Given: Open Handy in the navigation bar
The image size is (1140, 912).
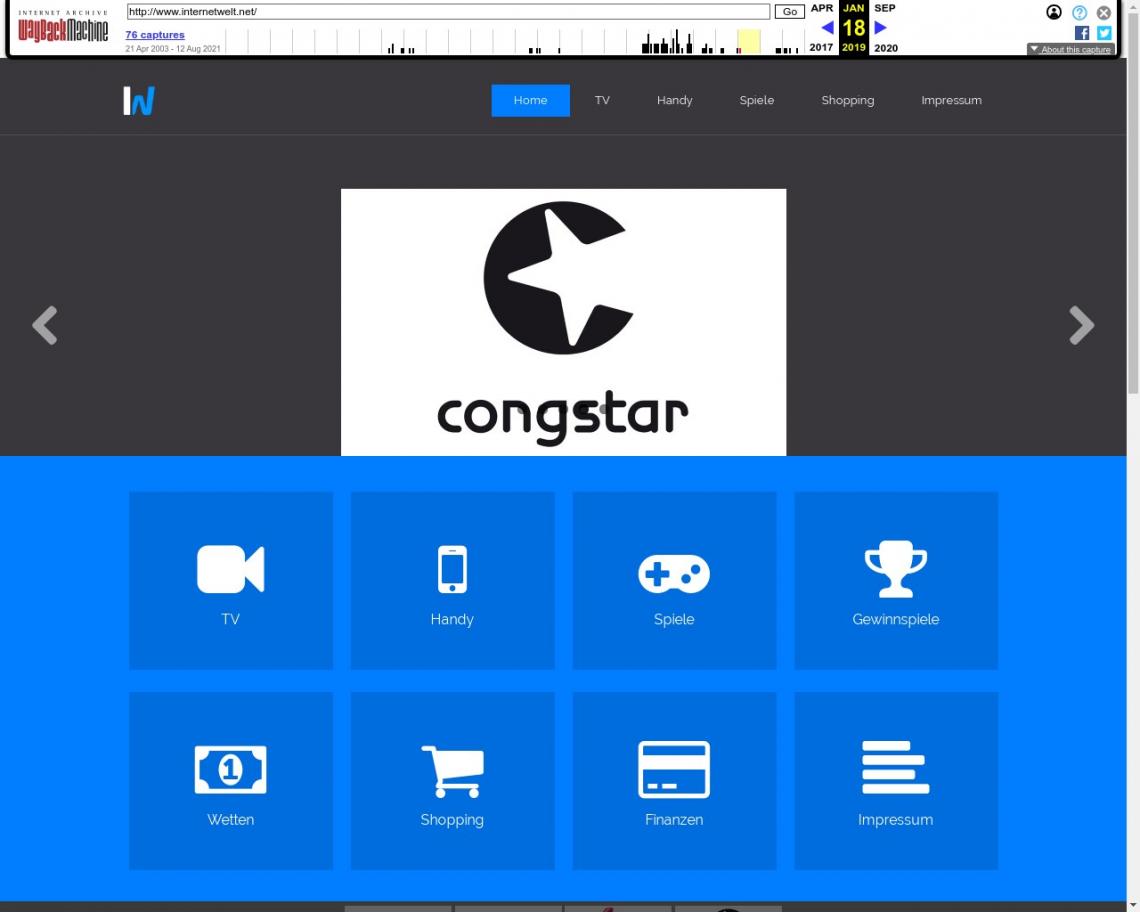Looking at the screenshot, I should click(675, 100).
